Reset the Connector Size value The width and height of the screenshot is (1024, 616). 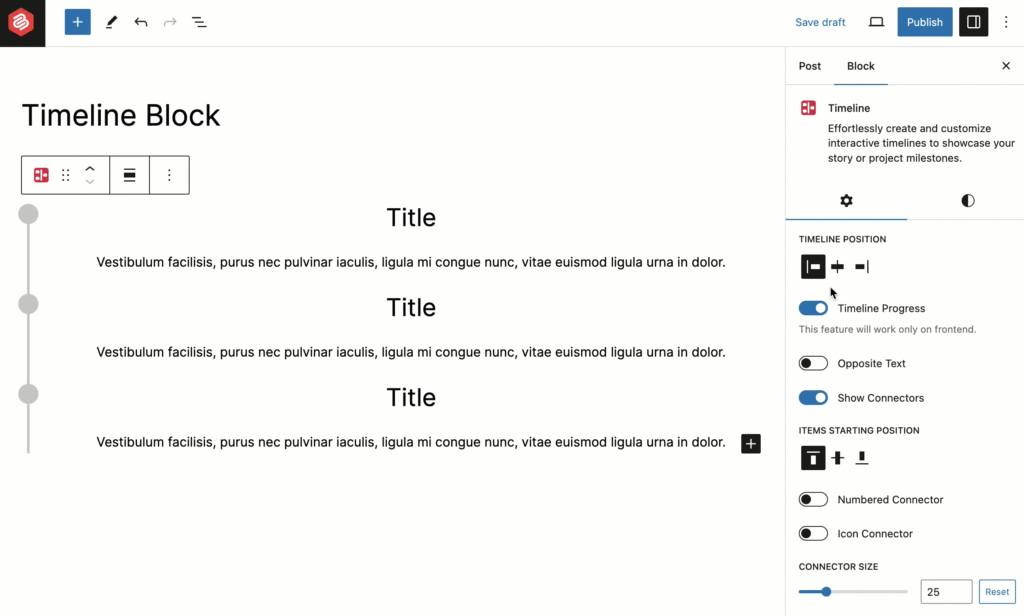pos(996,591)
